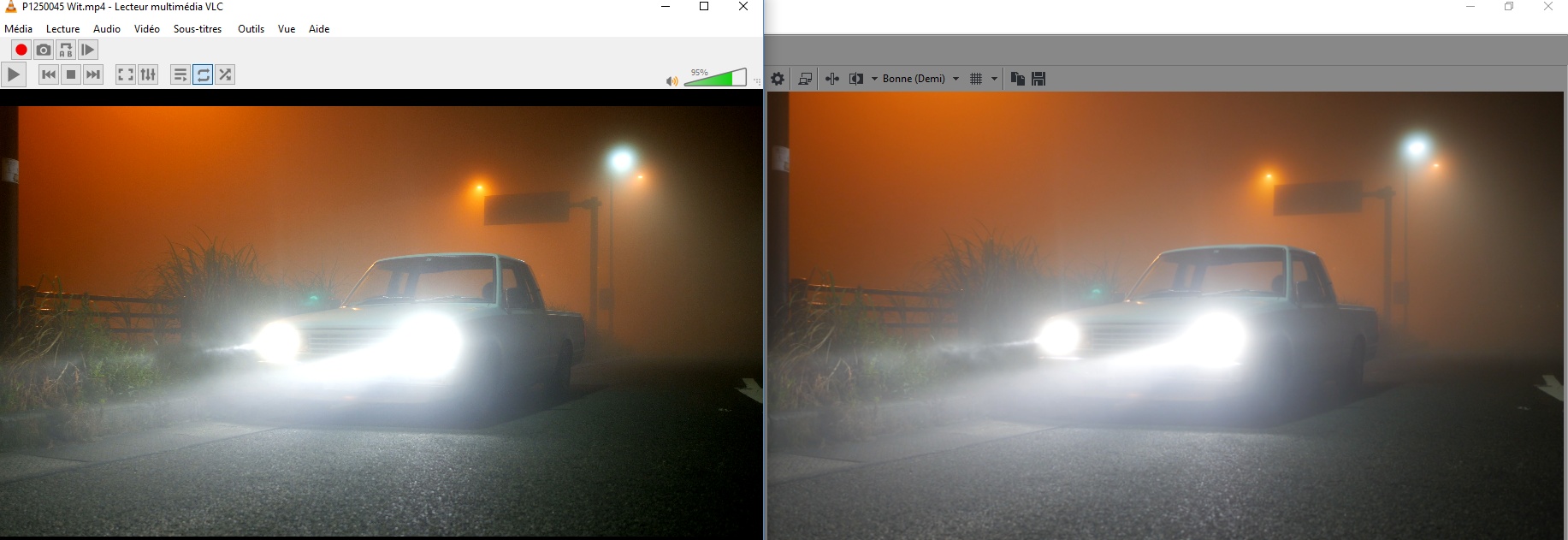
Task: Advance frame by frame in VLC
Action: (x=88, y=50)
